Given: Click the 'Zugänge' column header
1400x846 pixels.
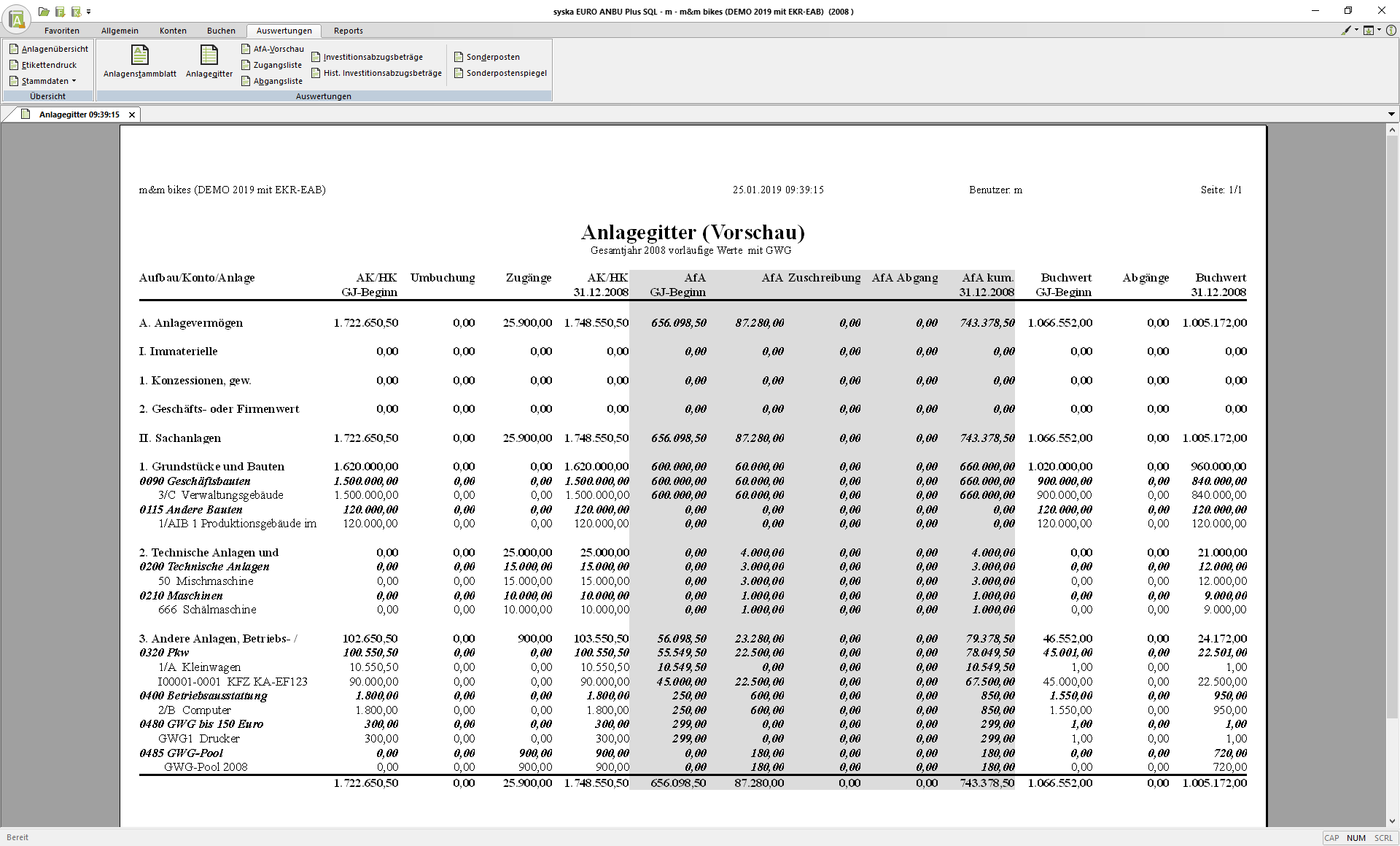Looking at the screenshot, I should point(529,278).
